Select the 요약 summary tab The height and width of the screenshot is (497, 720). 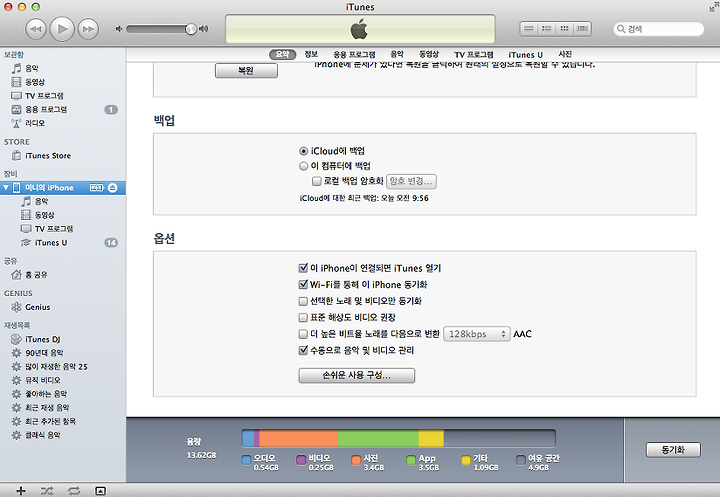tap(282, 54)
